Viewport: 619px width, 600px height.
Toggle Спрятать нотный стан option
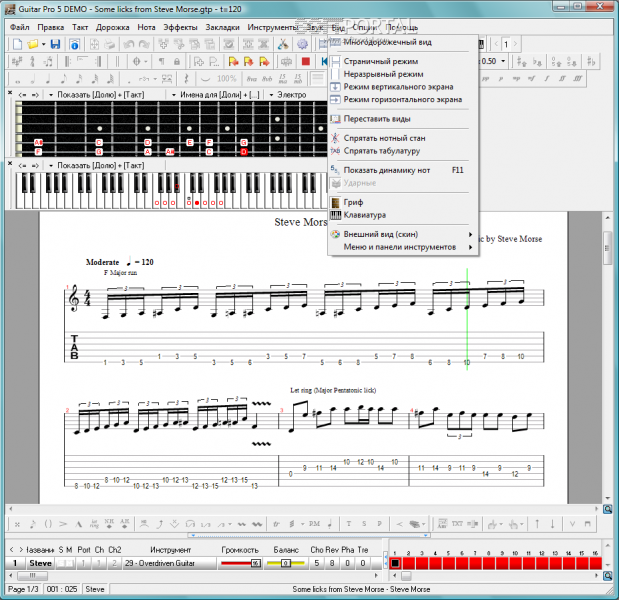[384, 136]
